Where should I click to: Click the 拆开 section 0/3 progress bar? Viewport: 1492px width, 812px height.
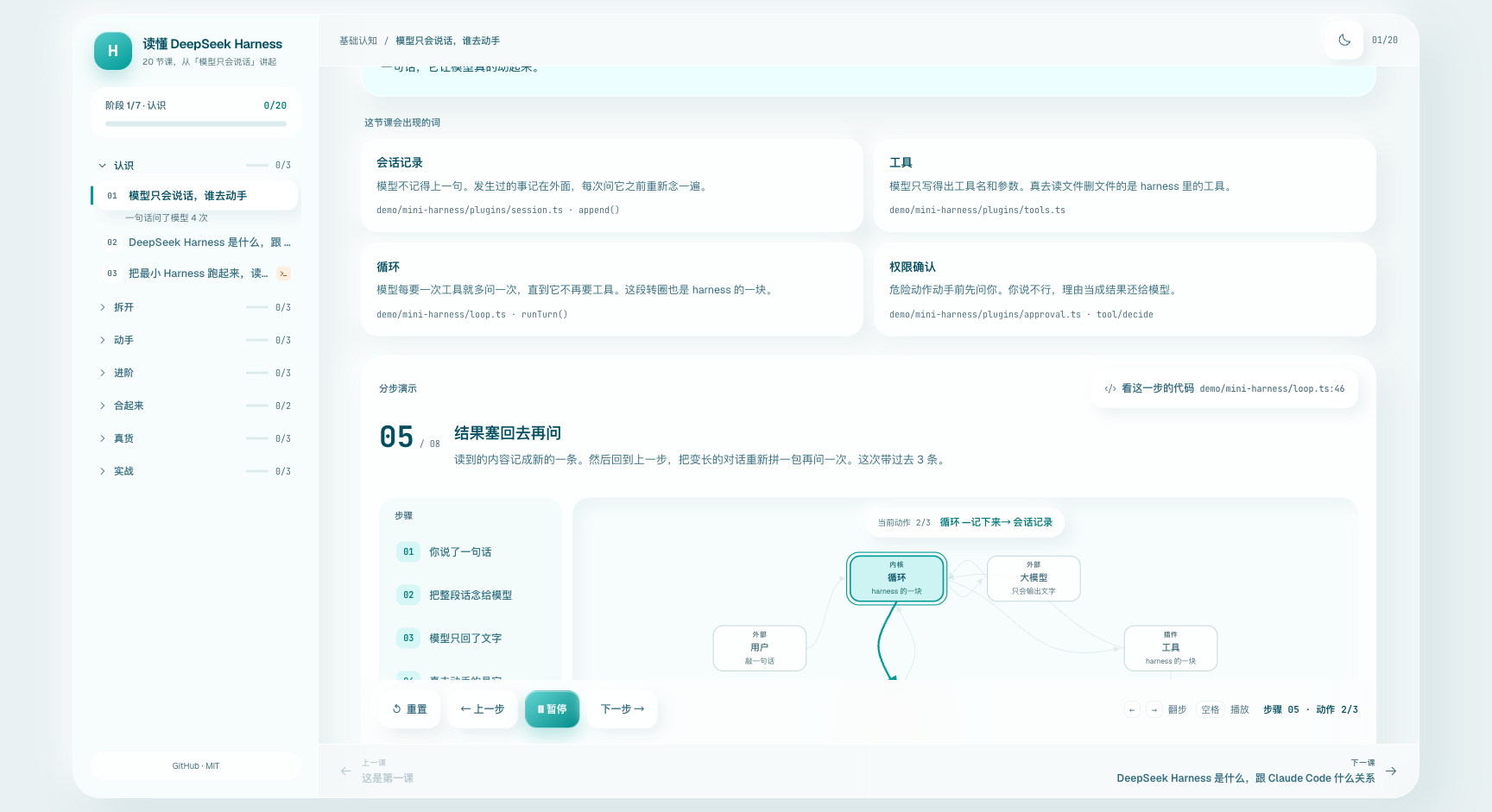coord(256,307)
